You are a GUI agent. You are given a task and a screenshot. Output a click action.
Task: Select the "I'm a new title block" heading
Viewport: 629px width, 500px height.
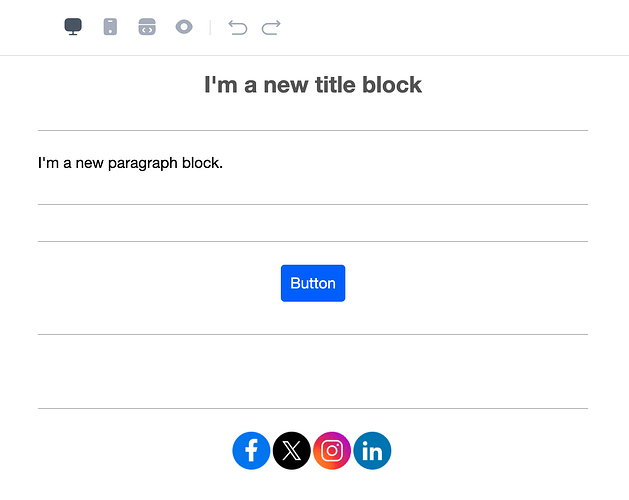313,85
